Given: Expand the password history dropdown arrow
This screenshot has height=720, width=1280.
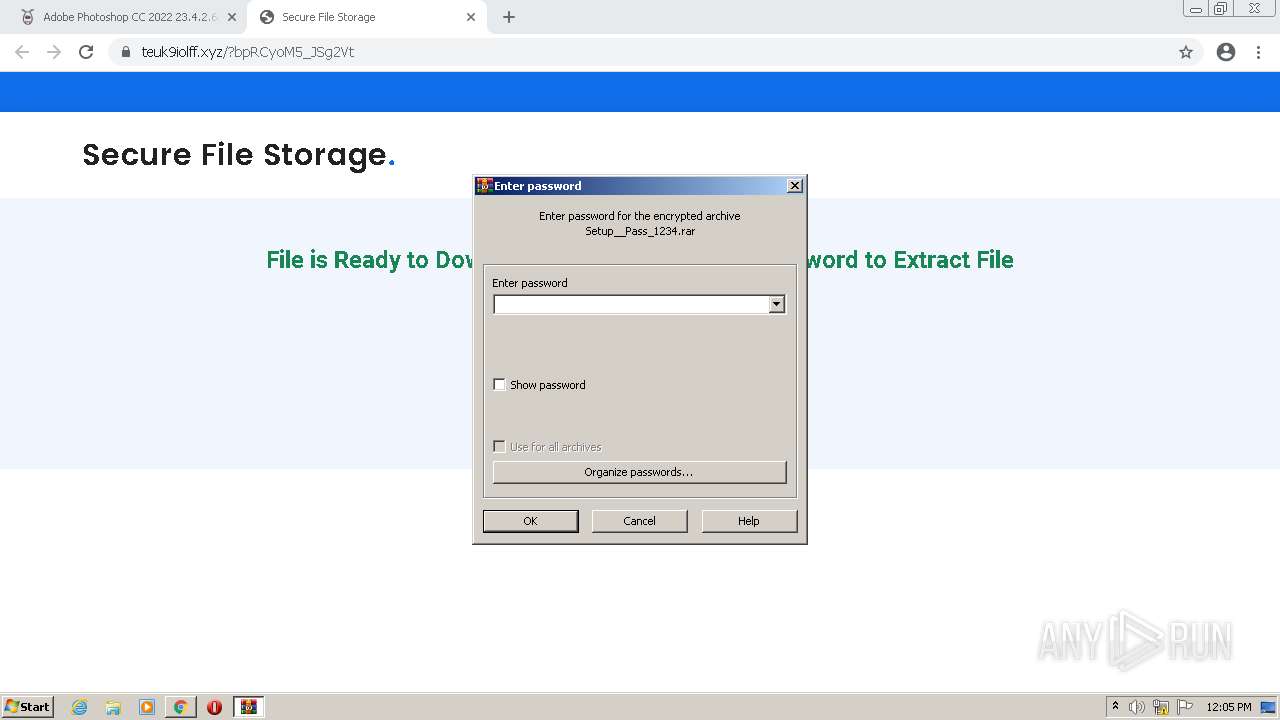Looking at the screenshot, I should [x=777, y=304].
